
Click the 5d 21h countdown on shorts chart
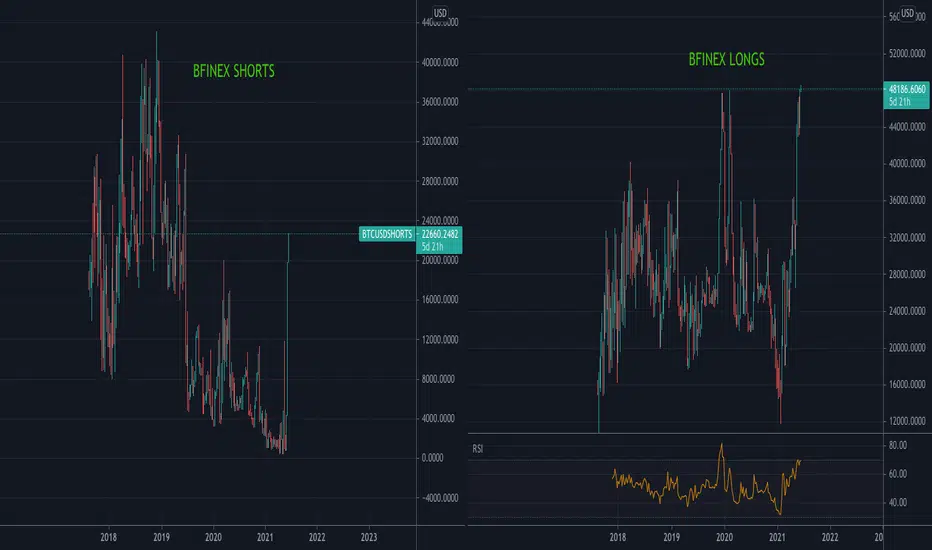click(x=432, y=246)
